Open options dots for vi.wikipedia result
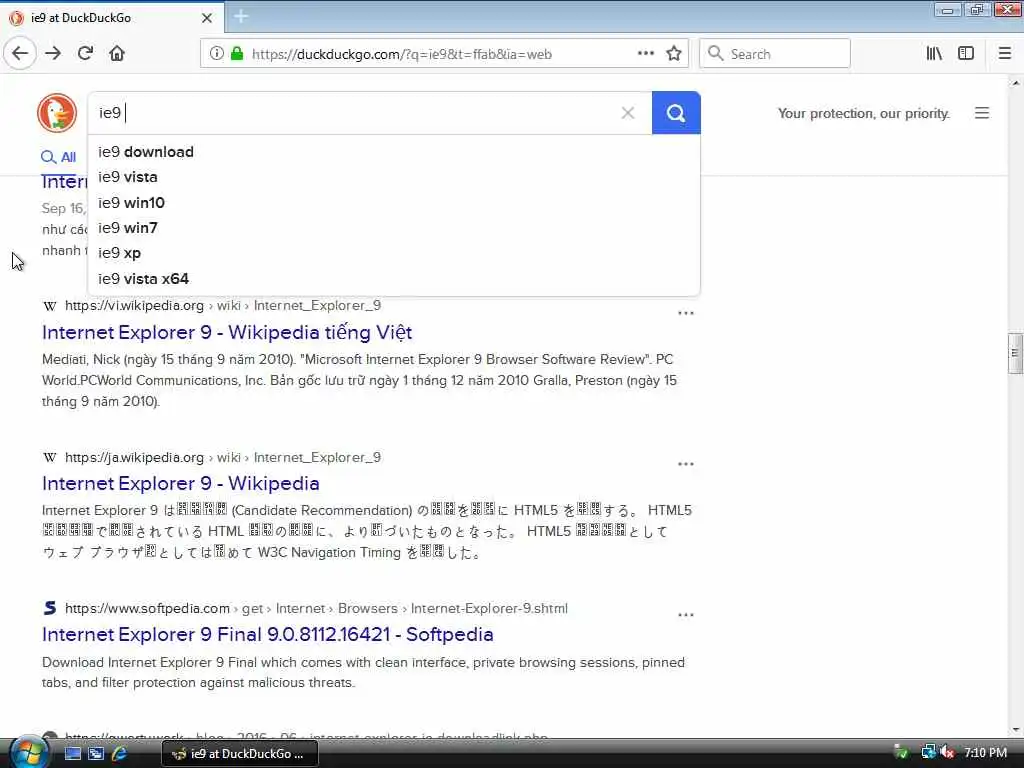The width and height of the screenshot is (1024, 768). click(x=686, y=313)
